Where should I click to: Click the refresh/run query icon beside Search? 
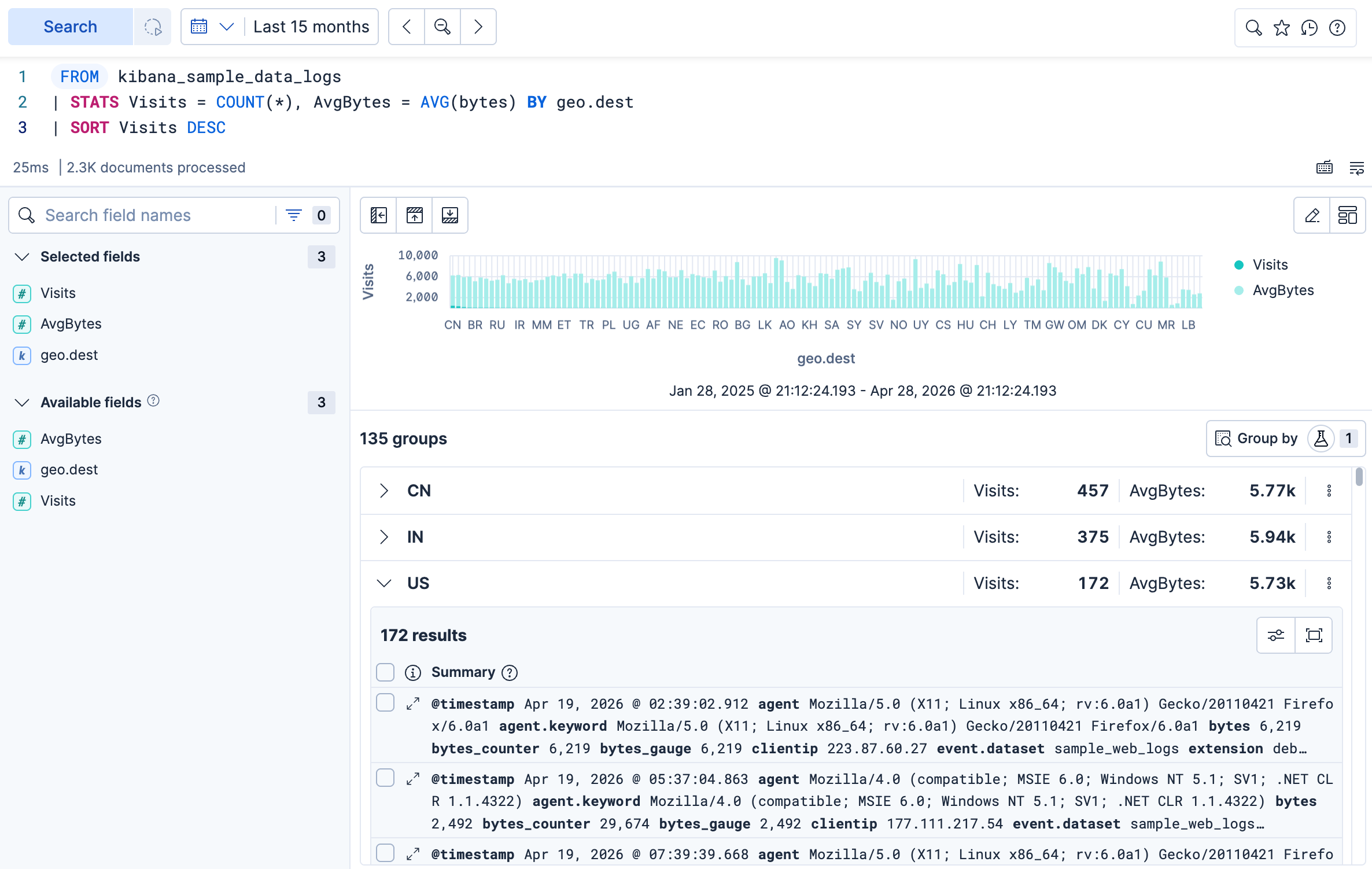click(153, 27)
